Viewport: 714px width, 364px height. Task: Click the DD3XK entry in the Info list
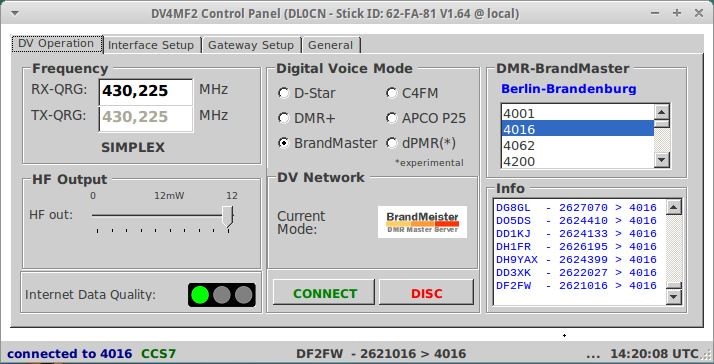(x=576, y=273)
